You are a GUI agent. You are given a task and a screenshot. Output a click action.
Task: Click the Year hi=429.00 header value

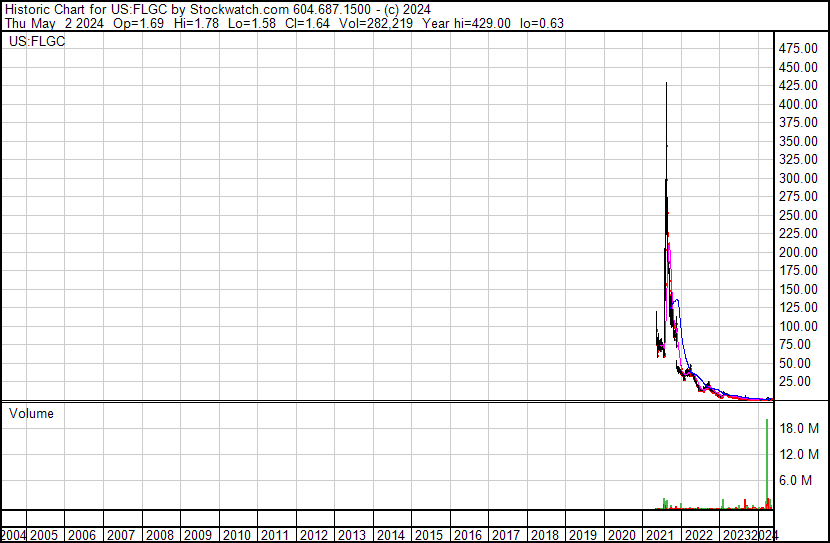coord(467,22)
